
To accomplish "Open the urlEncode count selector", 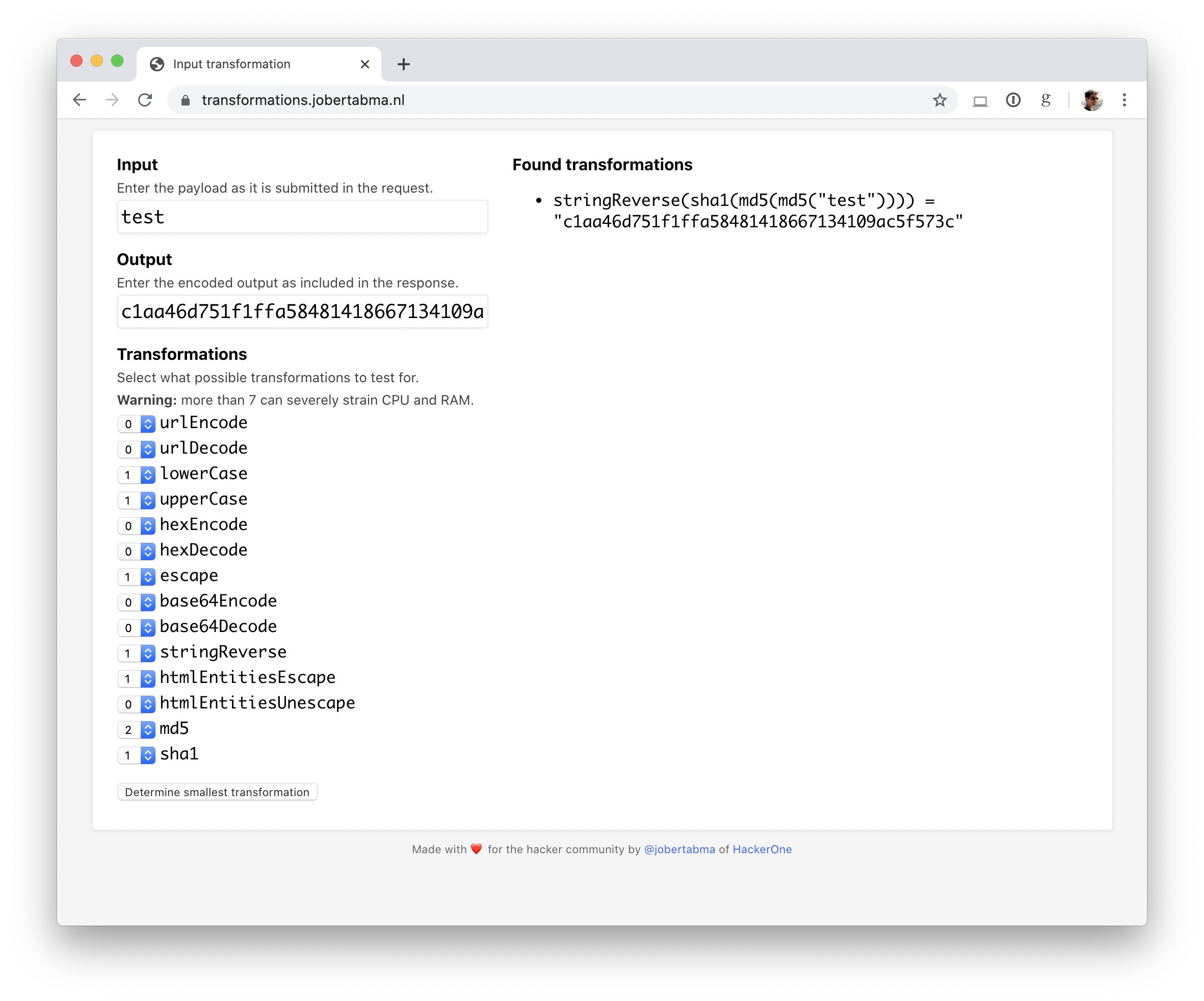I will (x=137, y=424).
